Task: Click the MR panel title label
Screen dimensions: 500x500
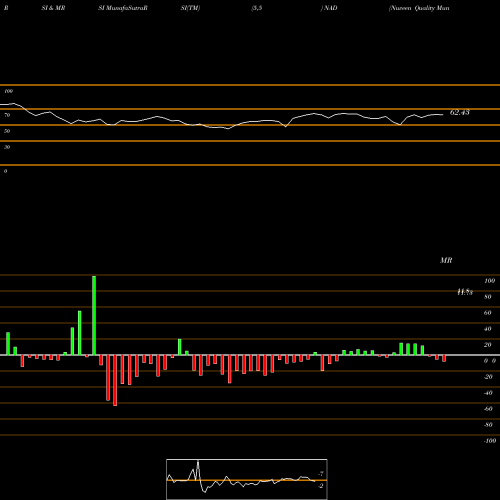Action: [x=446, y=260]
